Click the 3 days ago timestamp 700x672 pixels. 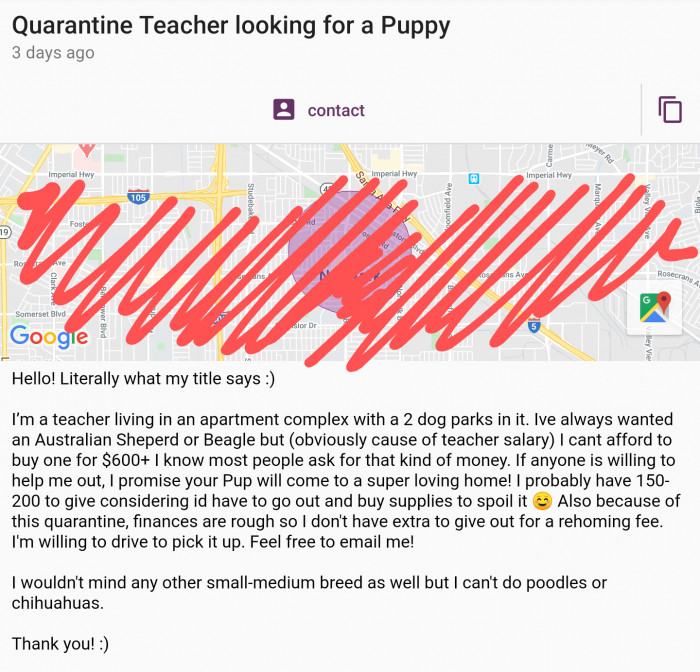point(53,53)
